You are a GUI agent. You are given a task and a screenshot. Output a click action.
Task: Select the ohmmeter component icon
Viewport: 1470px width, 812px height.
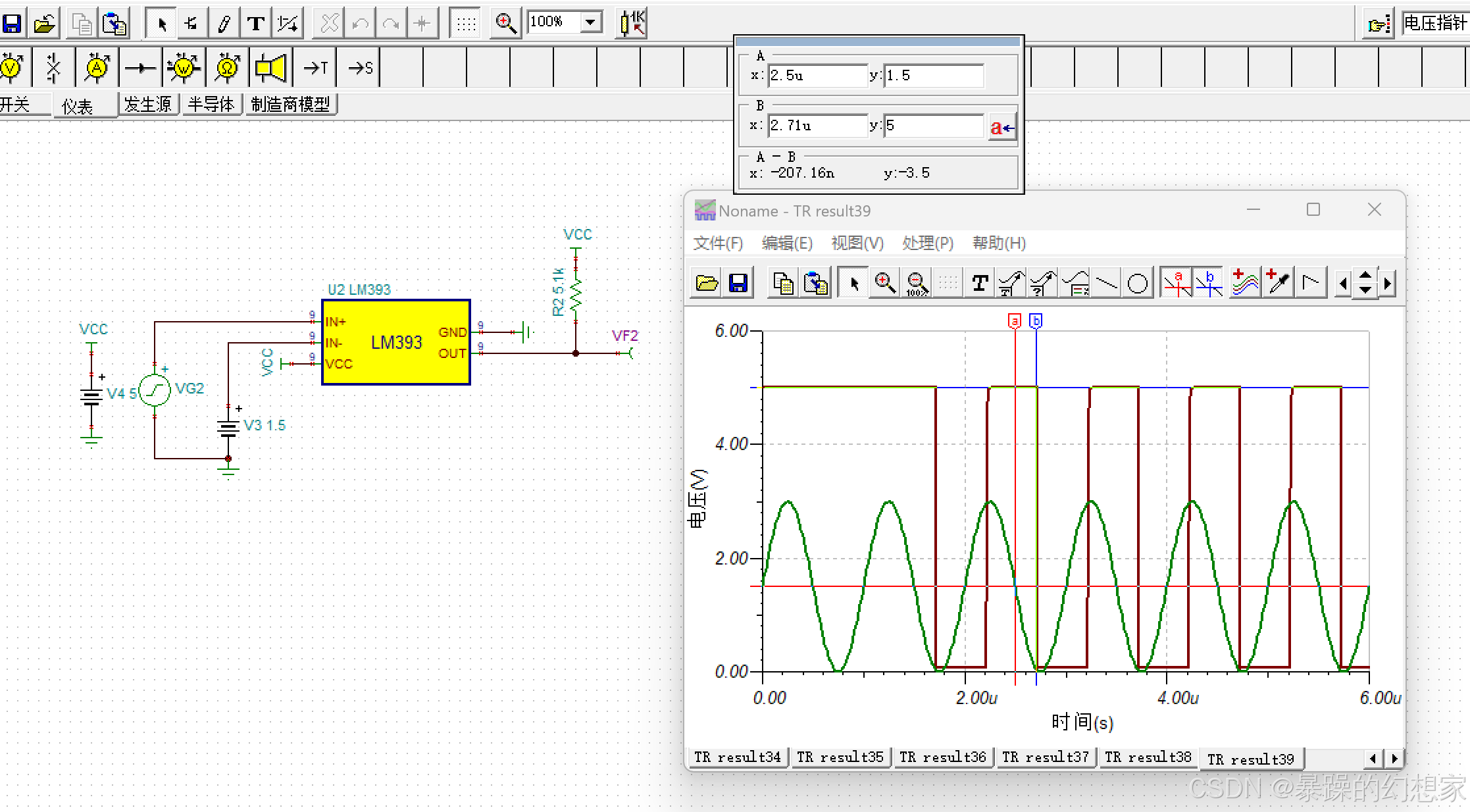tap(227, 68)
